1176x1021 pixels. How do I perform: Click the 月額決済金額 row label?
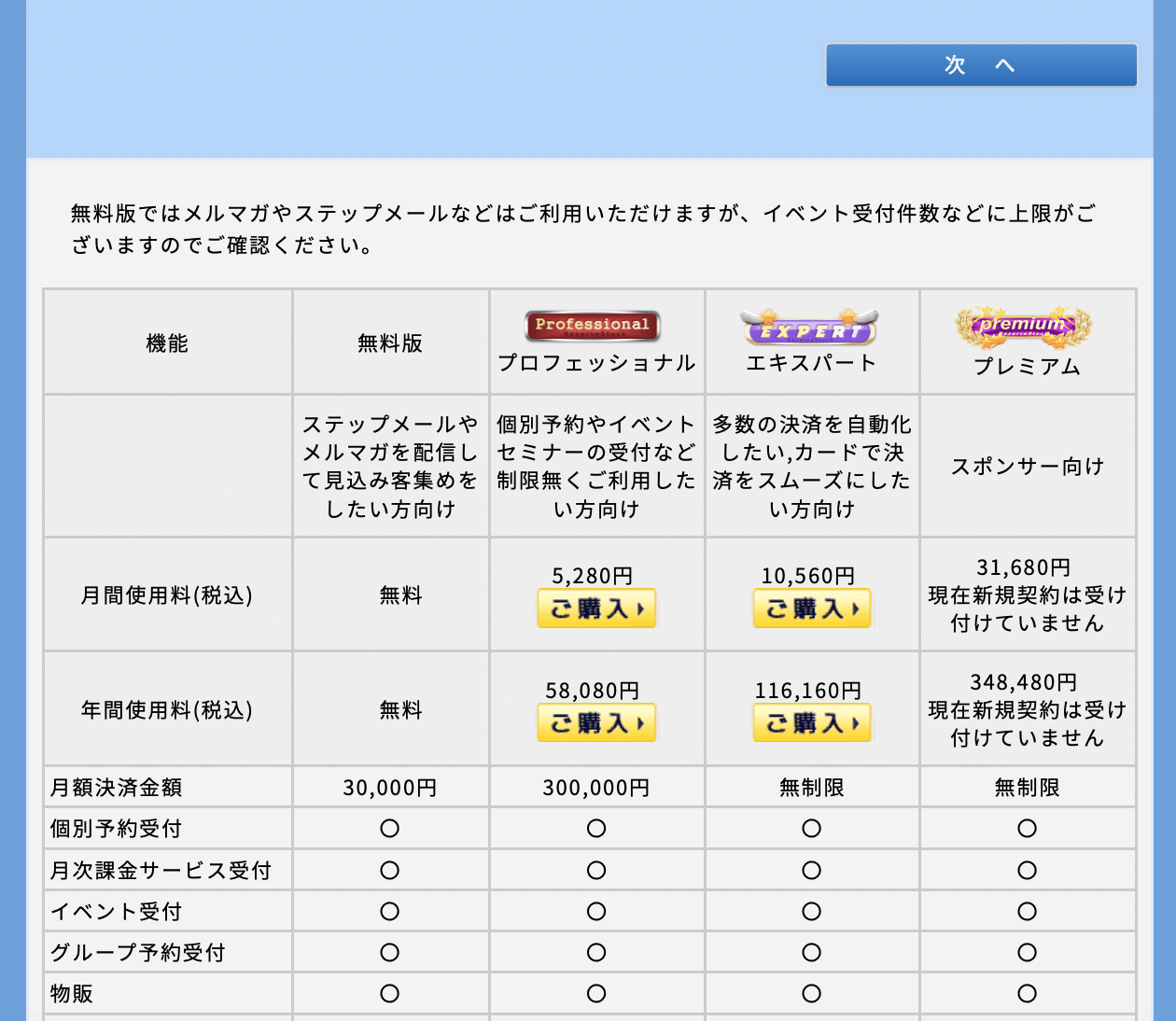pyautogui.click(x=116, y=788)
